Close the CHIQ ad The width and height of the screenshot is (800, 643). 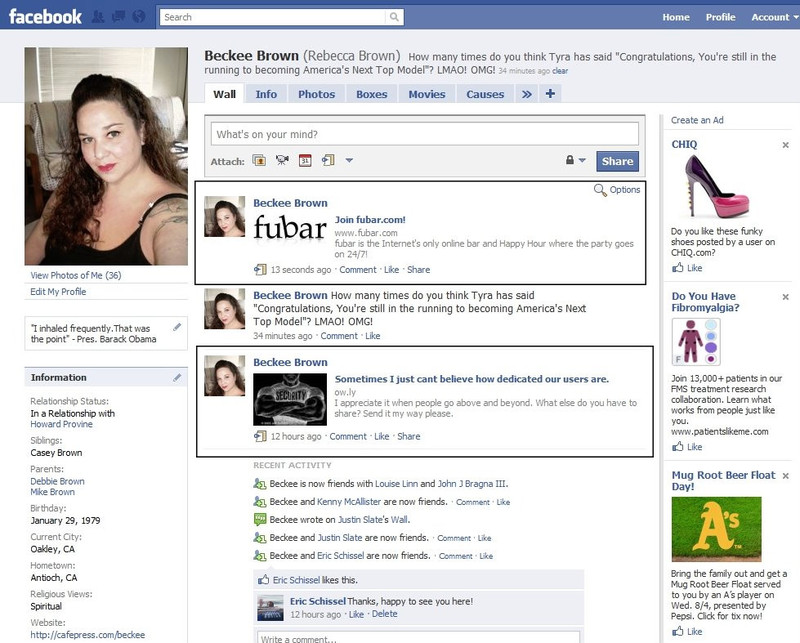click(x=785, y=145)
